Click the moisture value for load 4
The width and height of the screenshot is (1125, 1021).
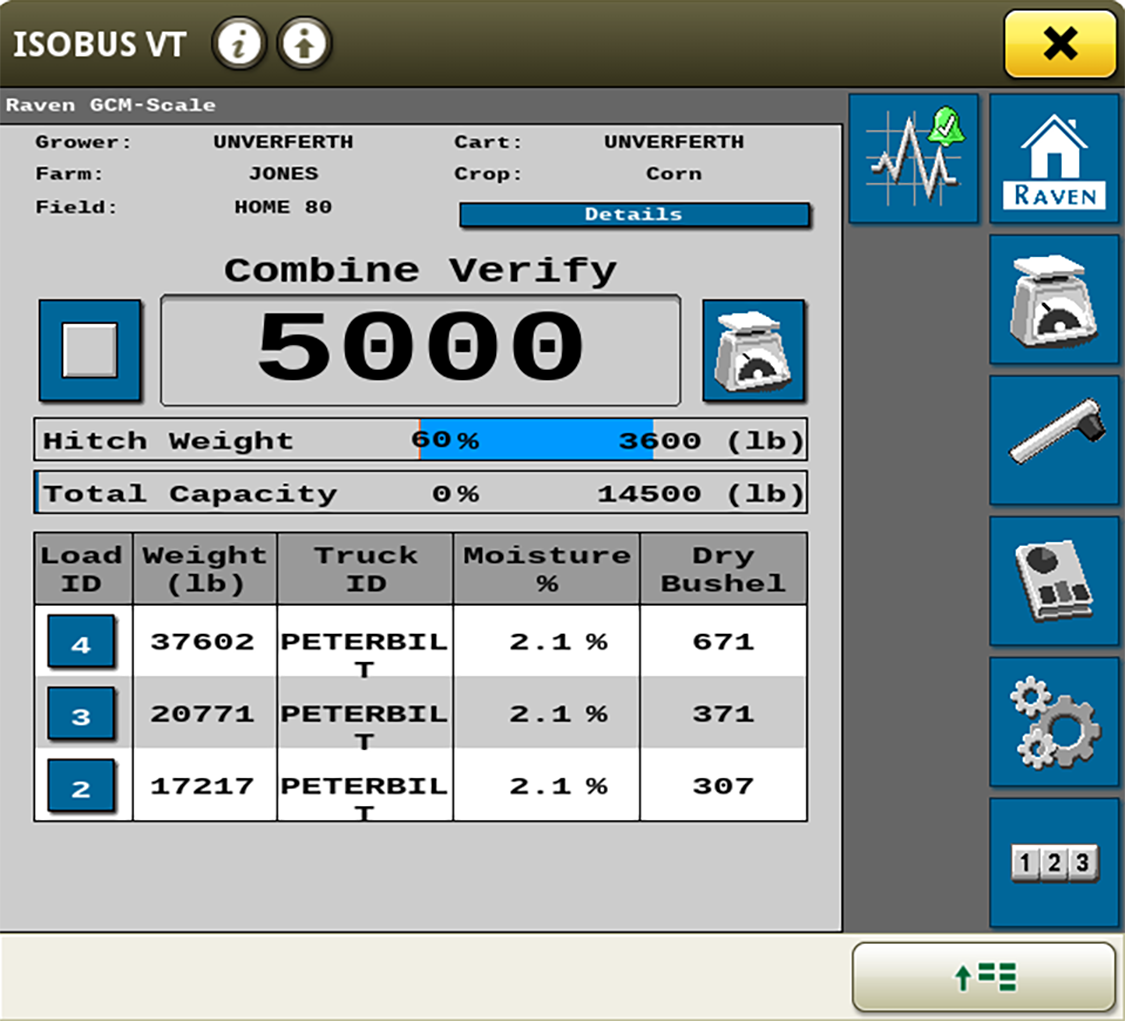558,641
